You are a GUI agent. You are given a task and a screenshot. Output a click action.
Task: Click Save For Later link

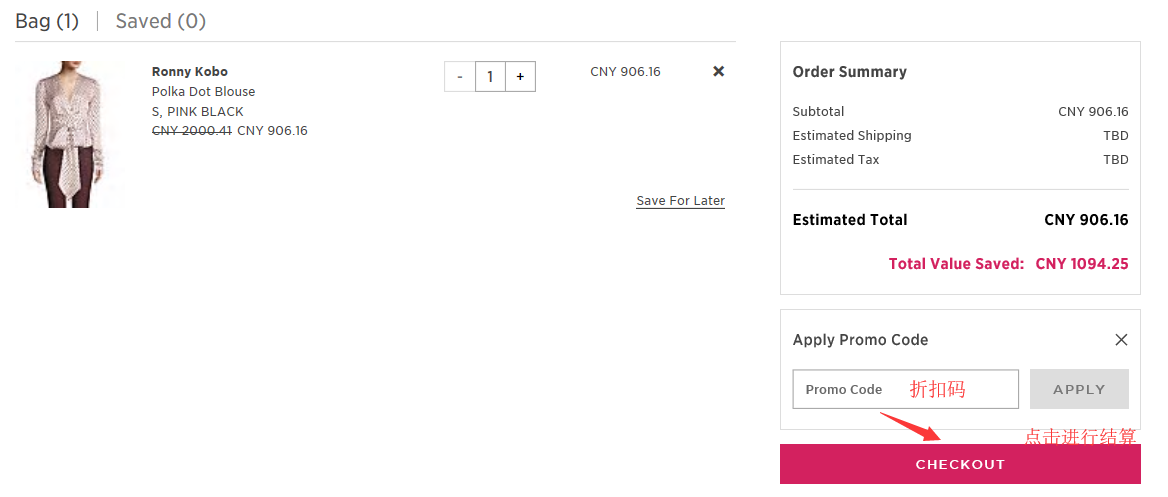(x=680, y=201)
